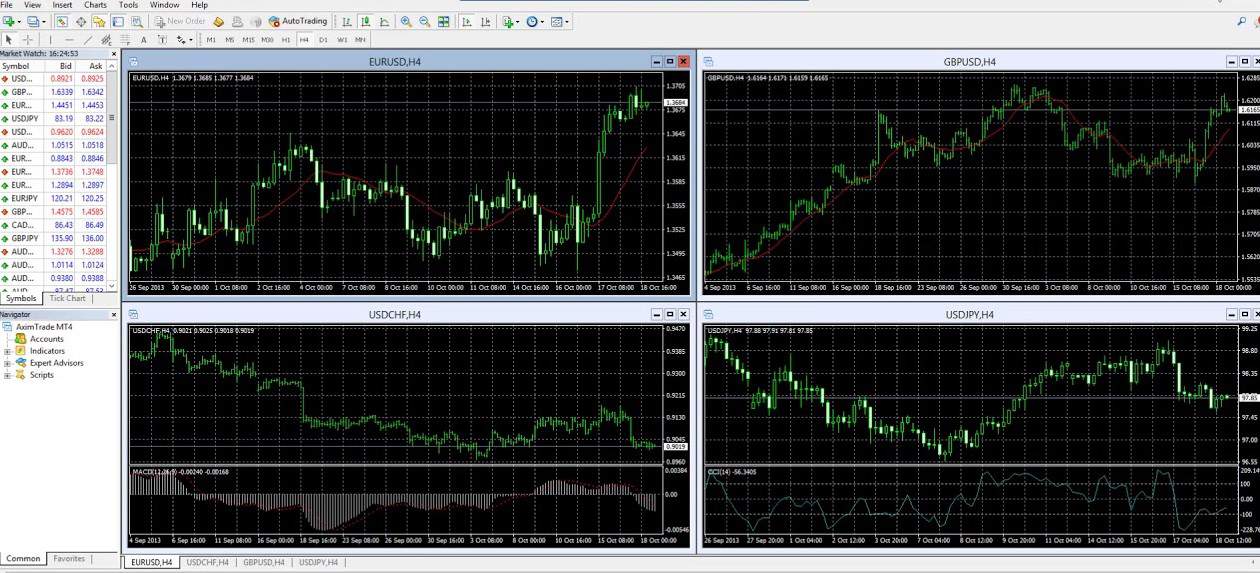The image size is (1260, 573).
Task: Select the Fibonacci Retracement tool
Action: (125, 40)
